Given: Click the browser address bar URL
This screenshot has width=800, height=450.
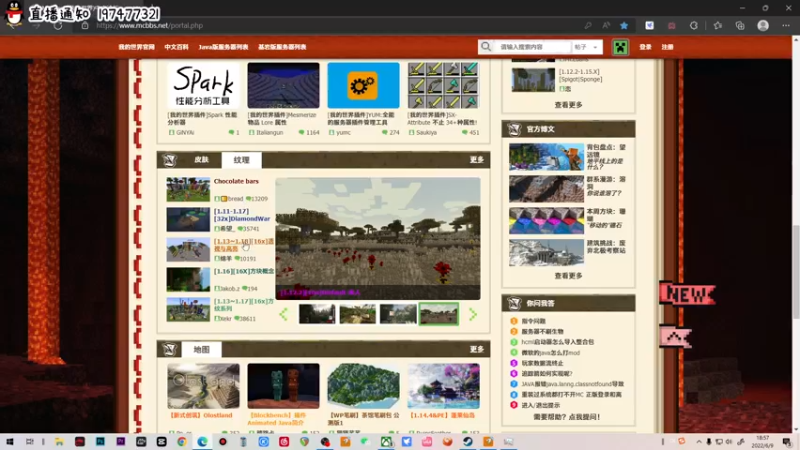Looking at the screenshot, I should (x=149, y=26).
